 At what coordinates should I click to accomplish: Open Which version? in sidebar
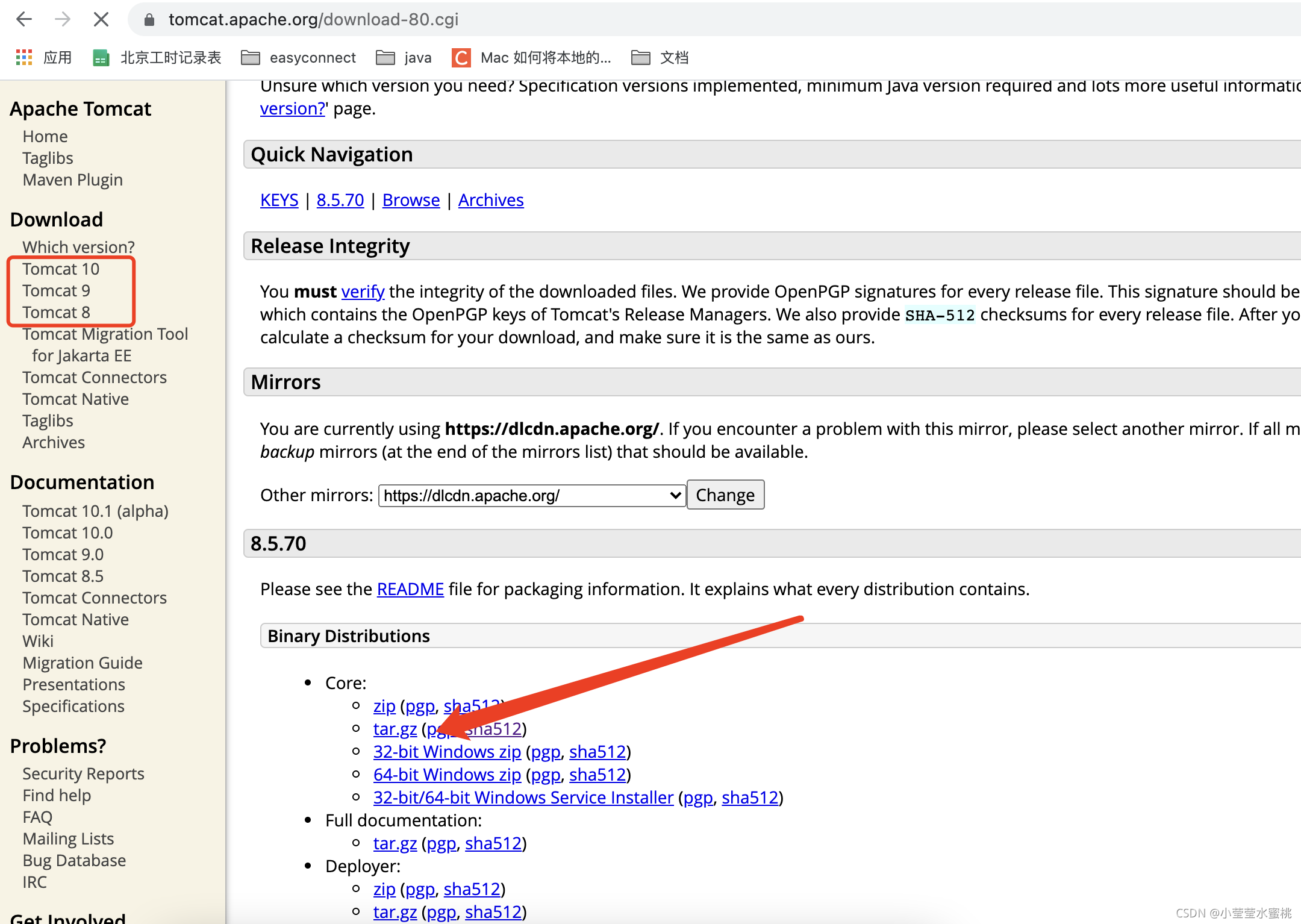tap(79, 248)
